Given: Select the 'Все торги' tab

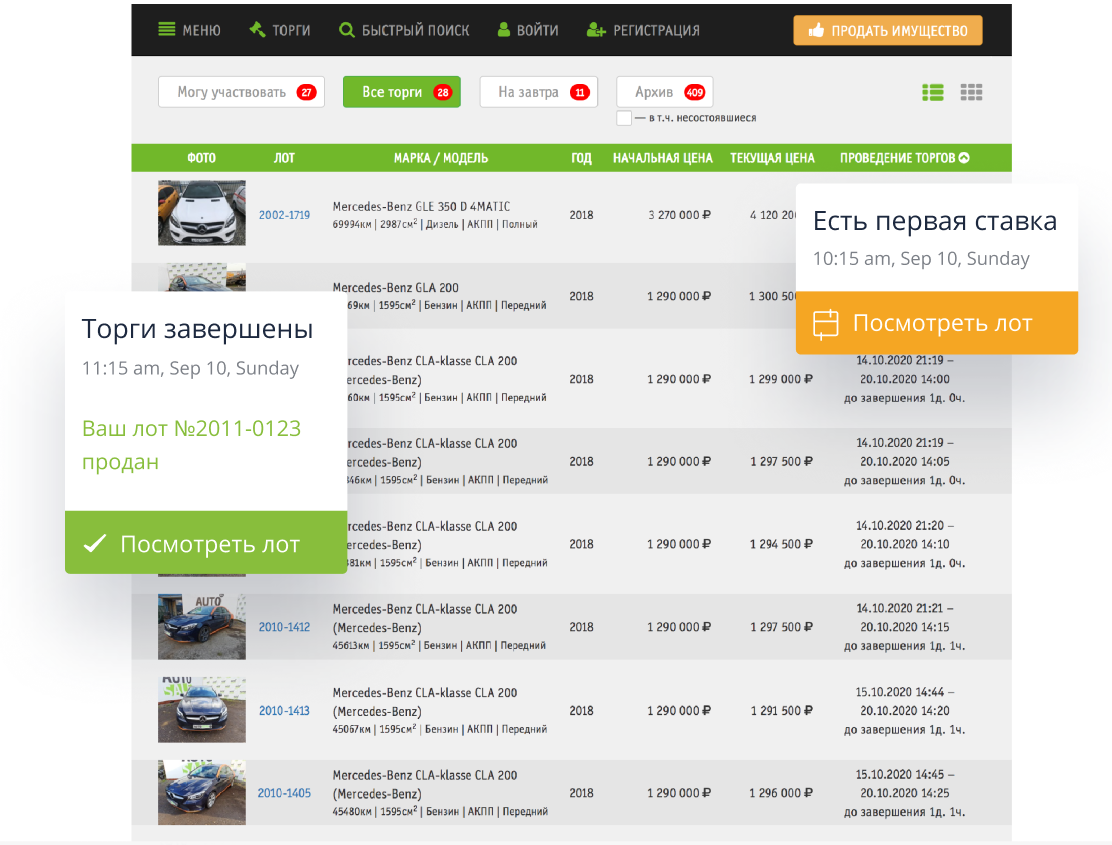Looking at the screenshot, I should pos(401,92).
